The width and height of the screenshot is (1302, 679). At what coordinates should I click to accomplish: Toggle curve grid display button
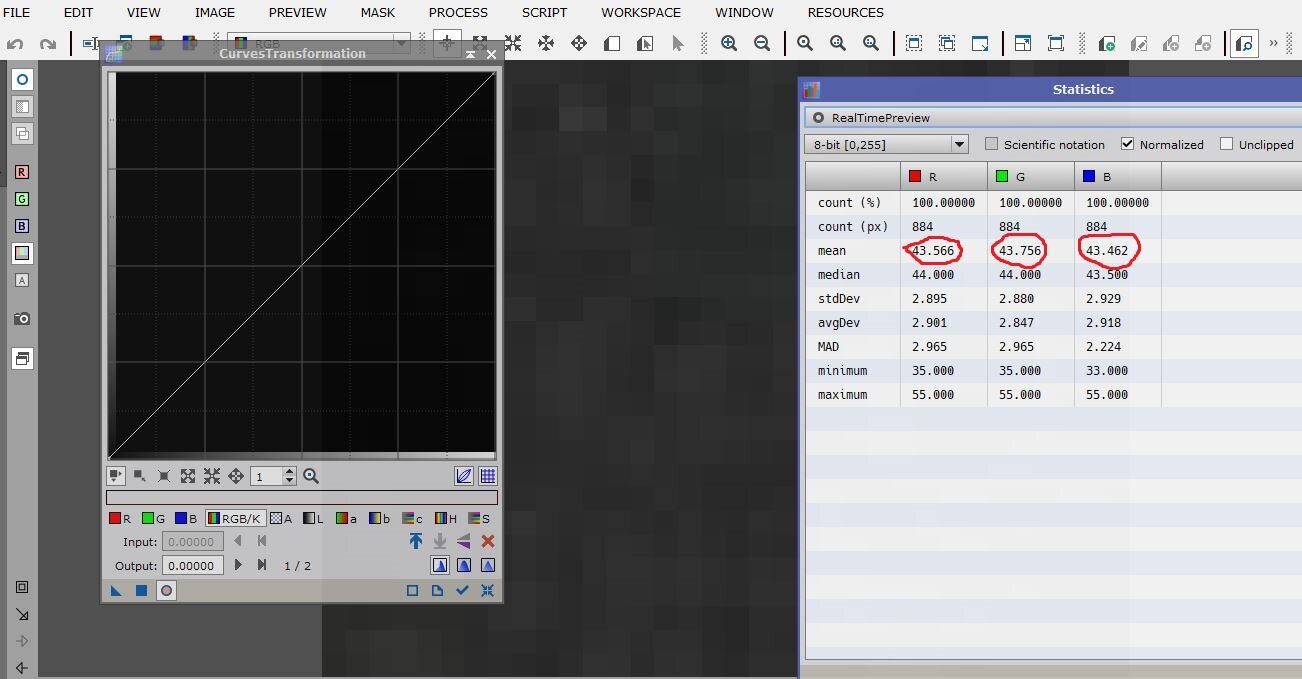click(x=488, y=476)
